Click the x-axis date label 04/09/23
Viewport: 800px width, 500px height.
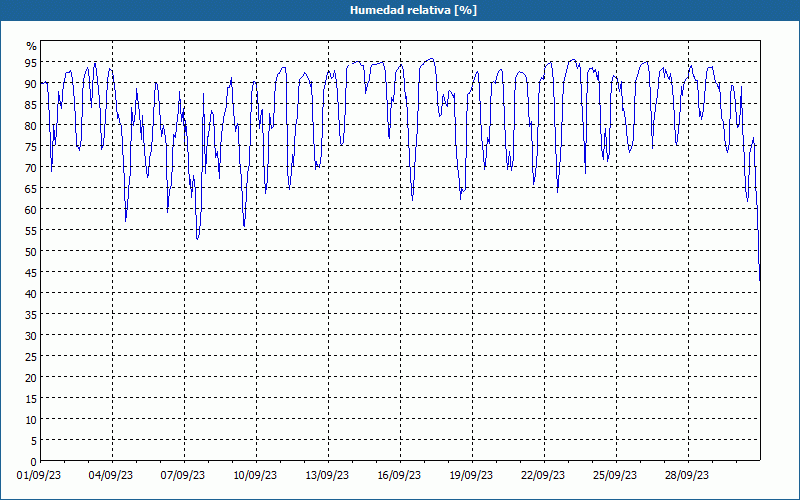click(x=111, y=476)
